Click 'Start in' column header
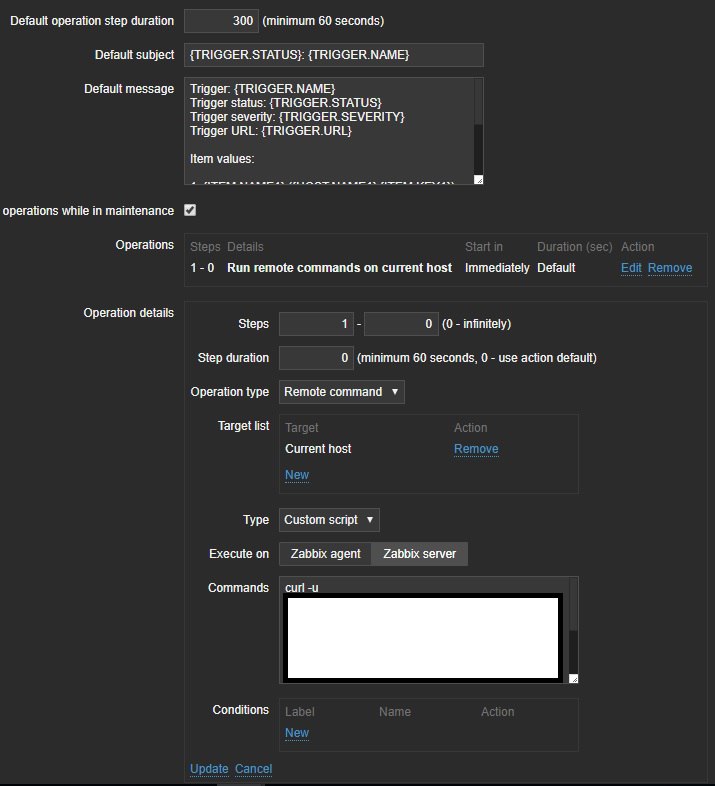The width and height of the screenshot is (715, 786). click(483, 247)
